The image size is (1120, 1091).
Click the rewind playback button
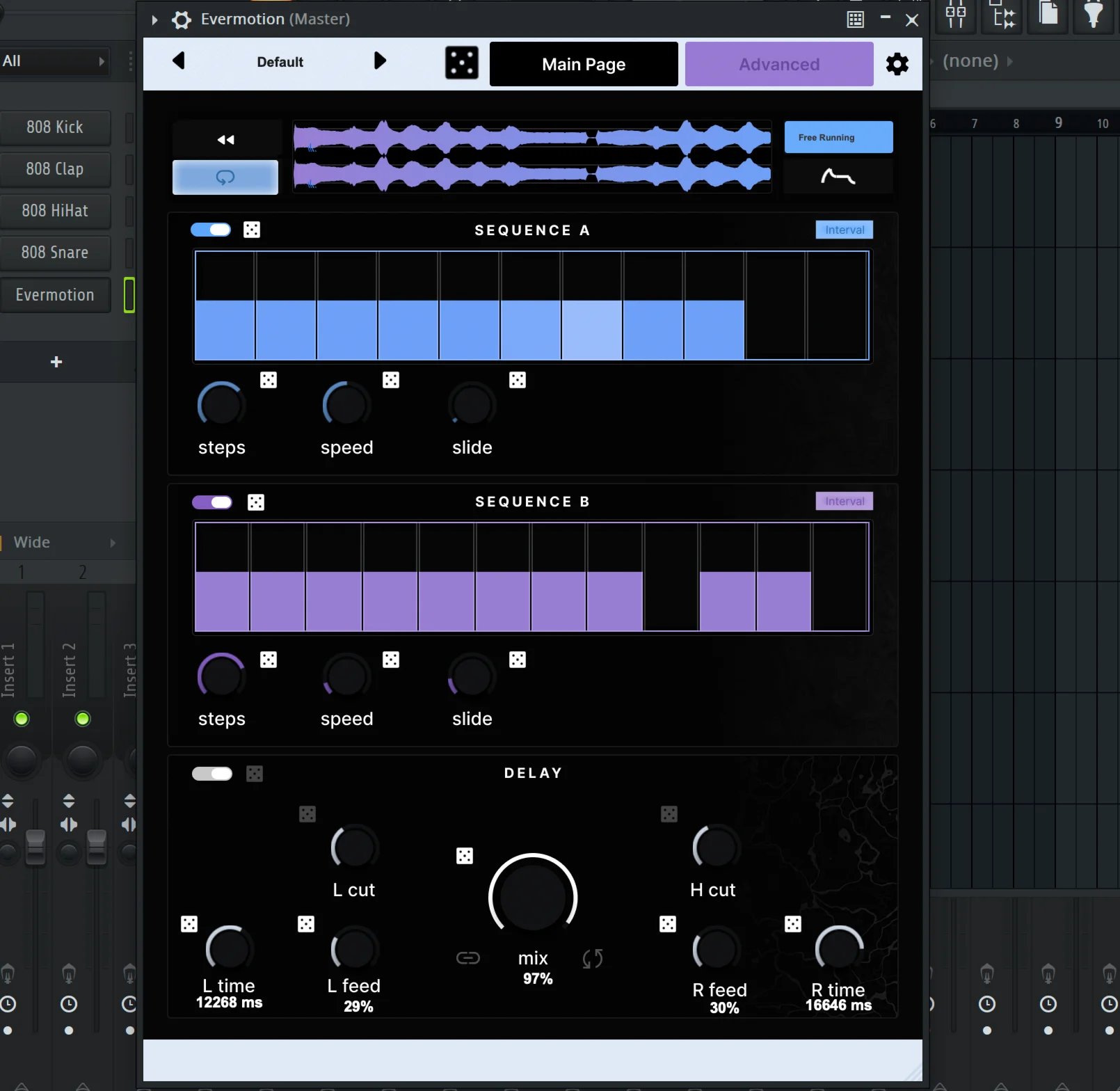click(x=226, y=140)
